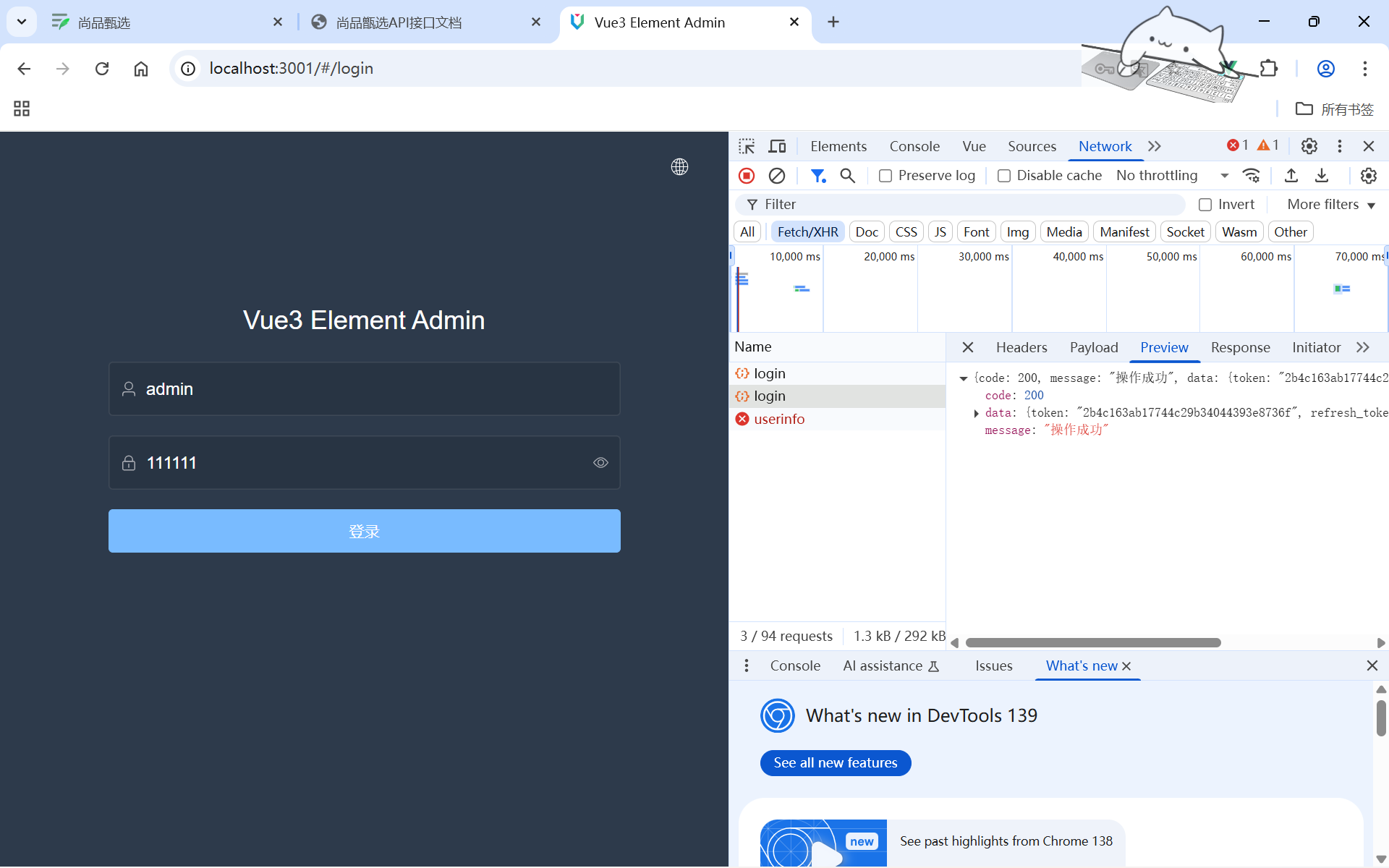This screenshot has height=868, width=1389.
Task: Click the Import HAR upload icon
Action: [1291, 176]
